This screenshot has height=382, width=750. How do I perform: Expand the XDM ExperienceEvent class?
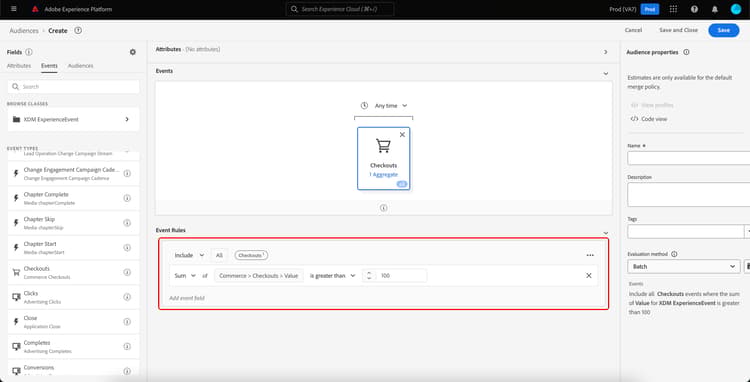click(127, 120)
